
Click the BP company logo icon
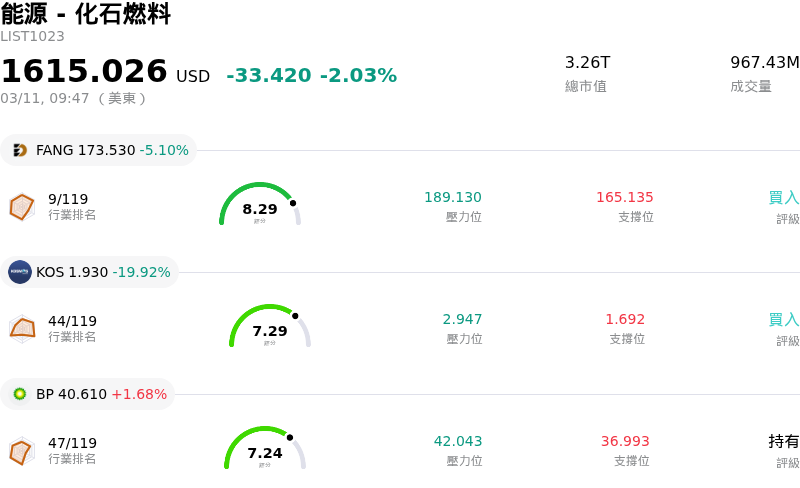[20, 394]
